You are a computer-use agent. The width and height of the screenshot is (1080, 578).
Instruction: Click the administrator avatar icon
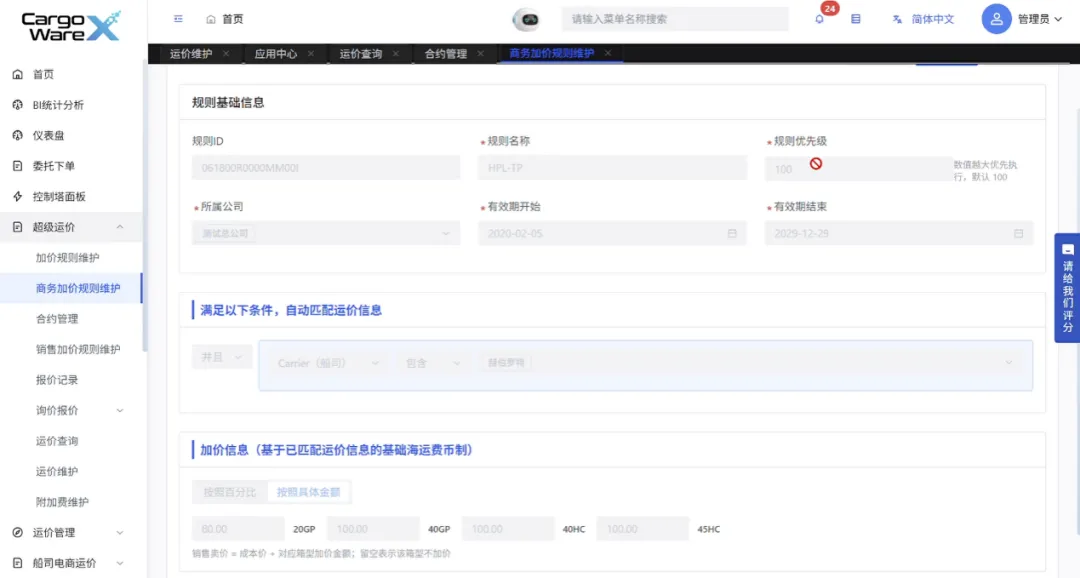click(x=996, y=19)
